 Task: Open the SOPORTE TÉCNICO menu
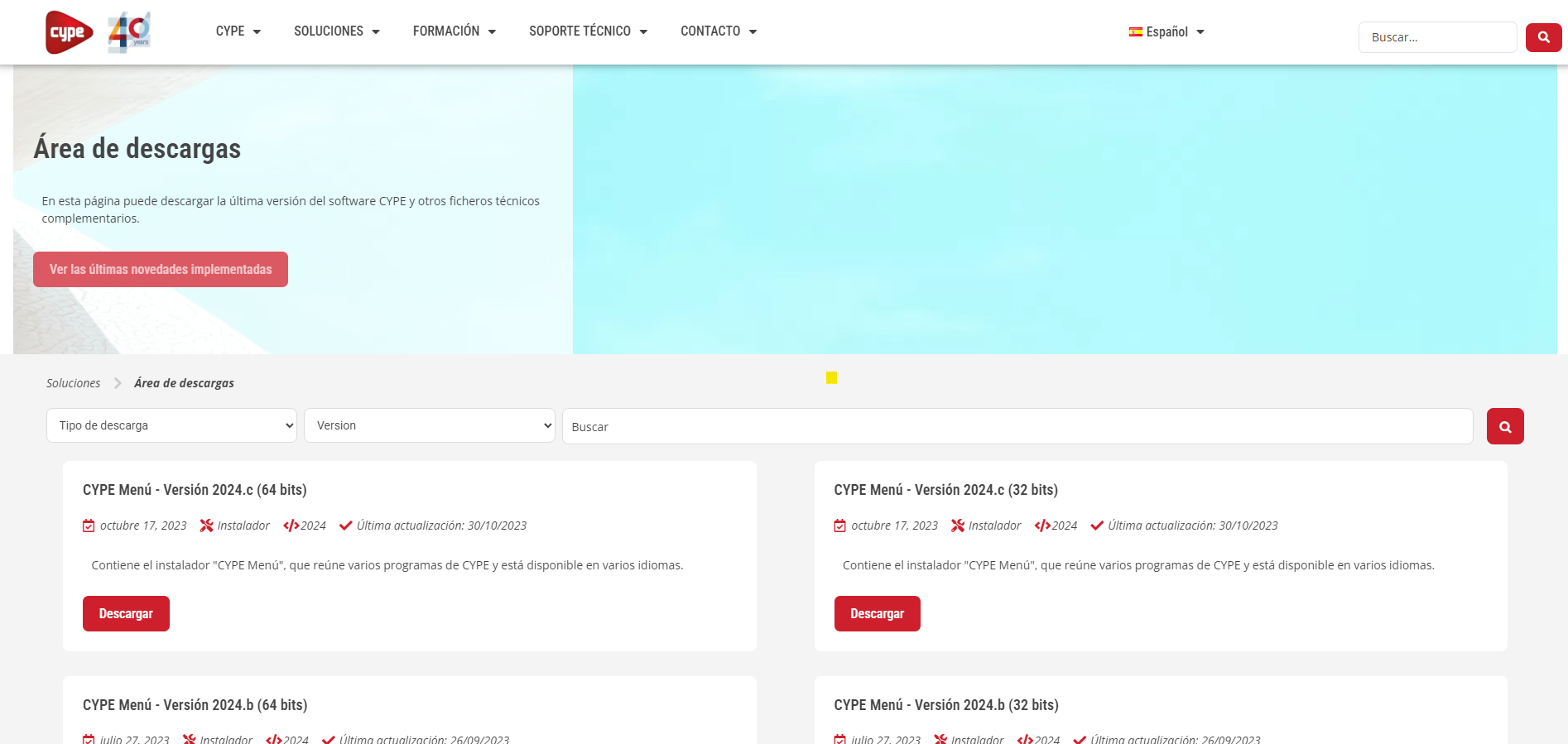588,31
